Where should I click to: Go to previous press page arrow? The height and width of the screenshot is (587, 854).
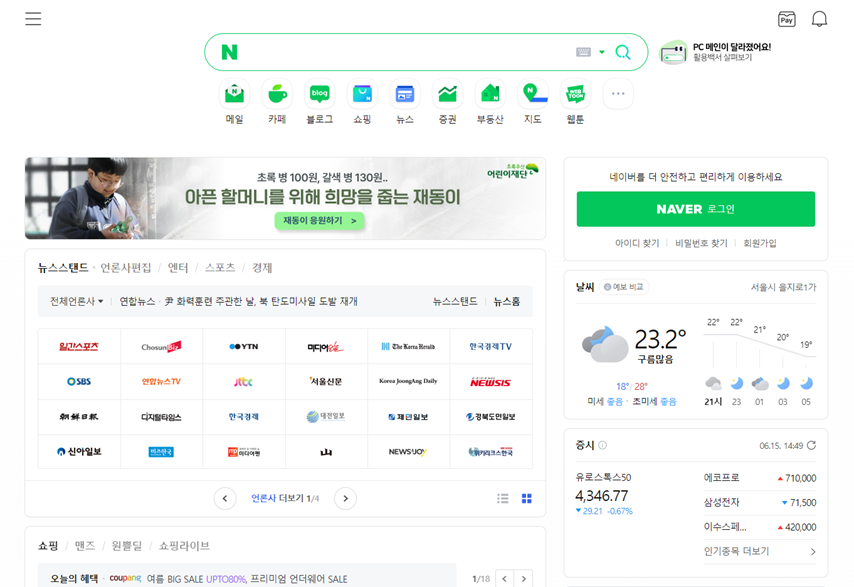tap(225, 498)
